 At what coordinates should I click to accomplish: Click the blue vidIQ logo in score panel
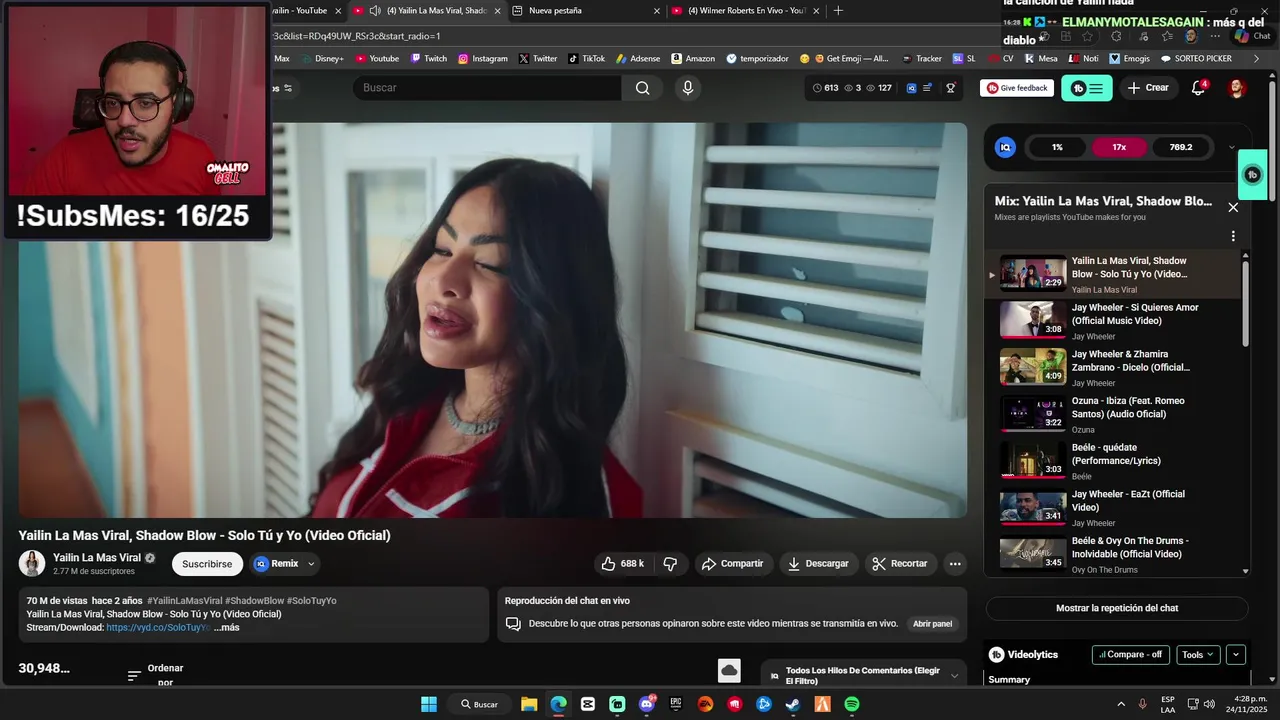[1005, 147]
